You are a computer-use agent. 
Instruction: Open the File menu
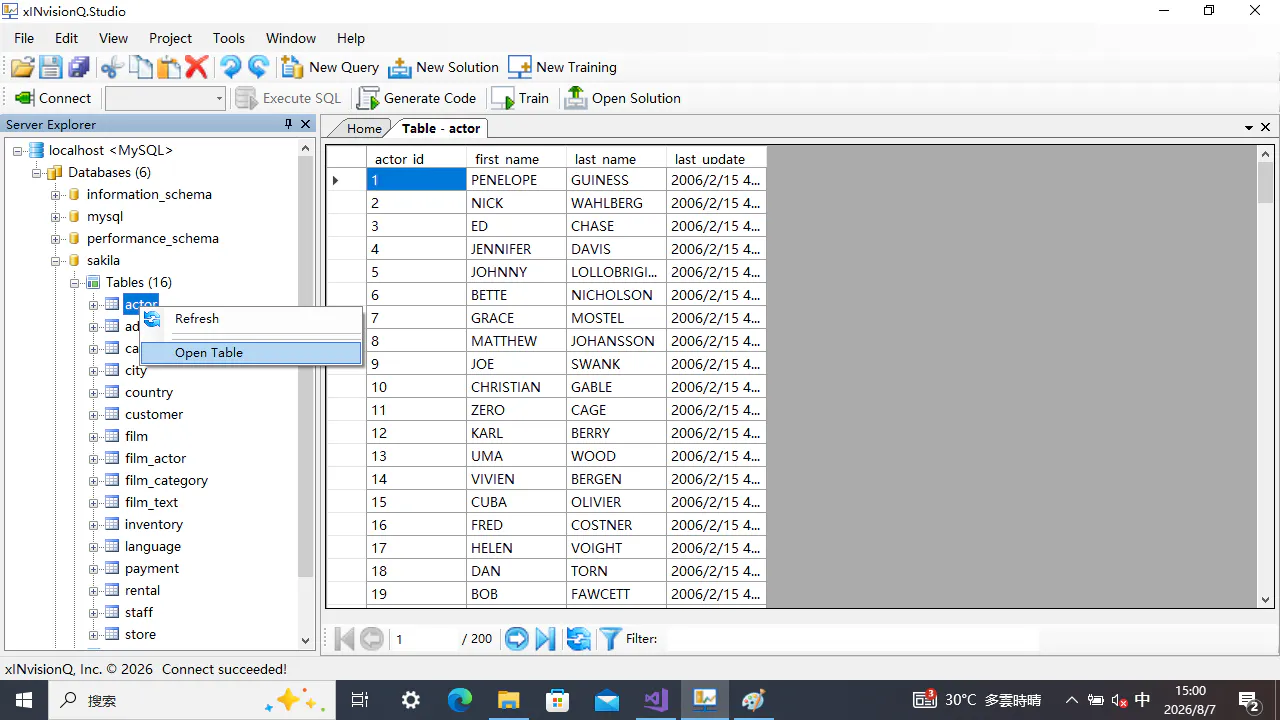(x=24, y=38)
